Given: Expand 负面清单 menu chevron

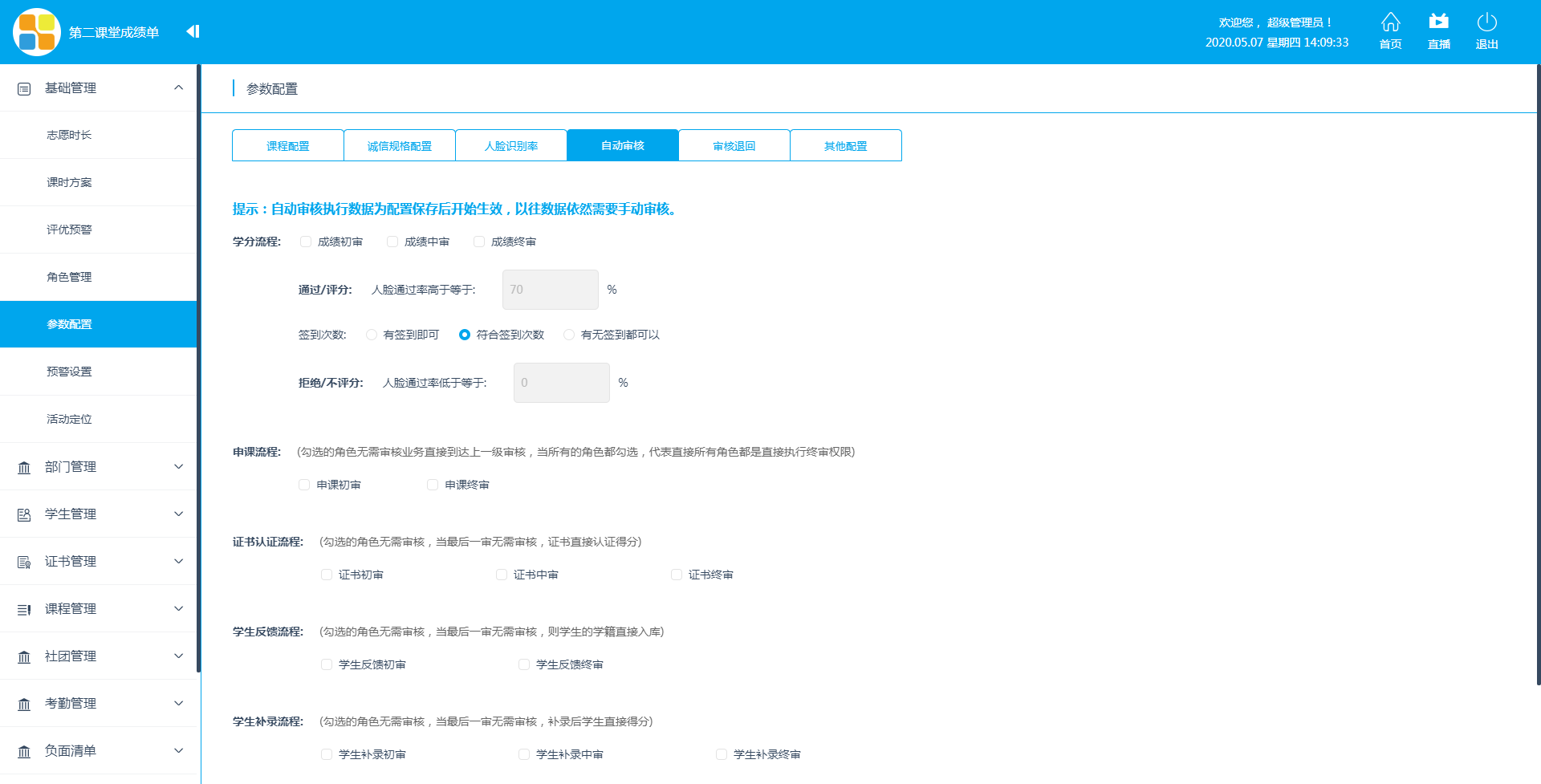Looking at the screenshot, I should (178, 750).
